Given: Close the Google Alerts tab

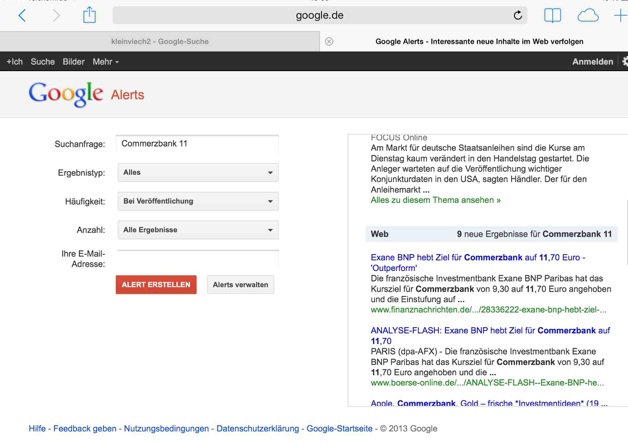Looking at the screenshot, I should coord(329,41).
